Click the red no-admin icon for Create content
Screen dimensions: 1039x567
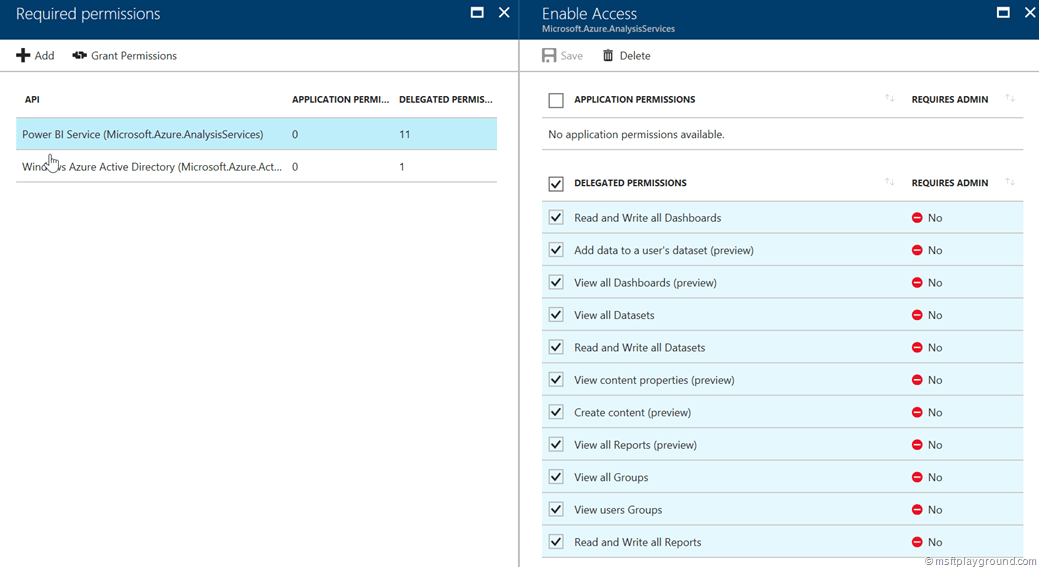click(917, 413)
